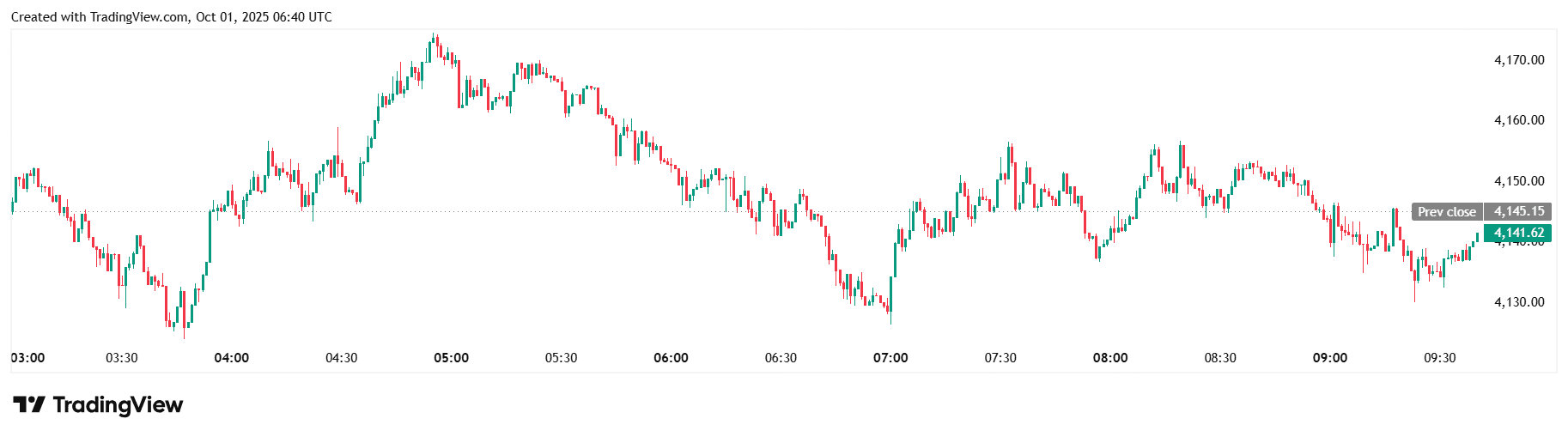Click the 4,160.00 price axis label
The height and width of the screenshot is (437, 1568).
click(x=1518, y=120)
